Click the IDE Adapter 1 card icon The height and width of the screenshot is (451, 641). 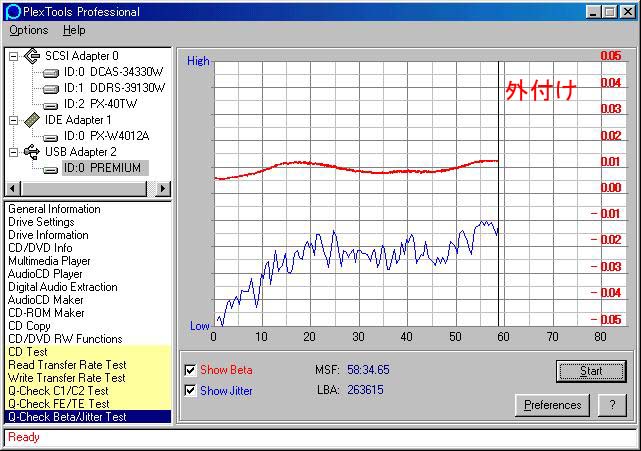click(32, 120)
